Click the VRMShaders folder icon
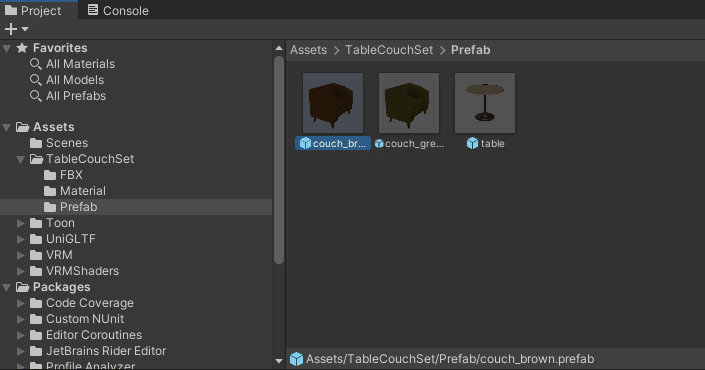 tap(36, 271)
